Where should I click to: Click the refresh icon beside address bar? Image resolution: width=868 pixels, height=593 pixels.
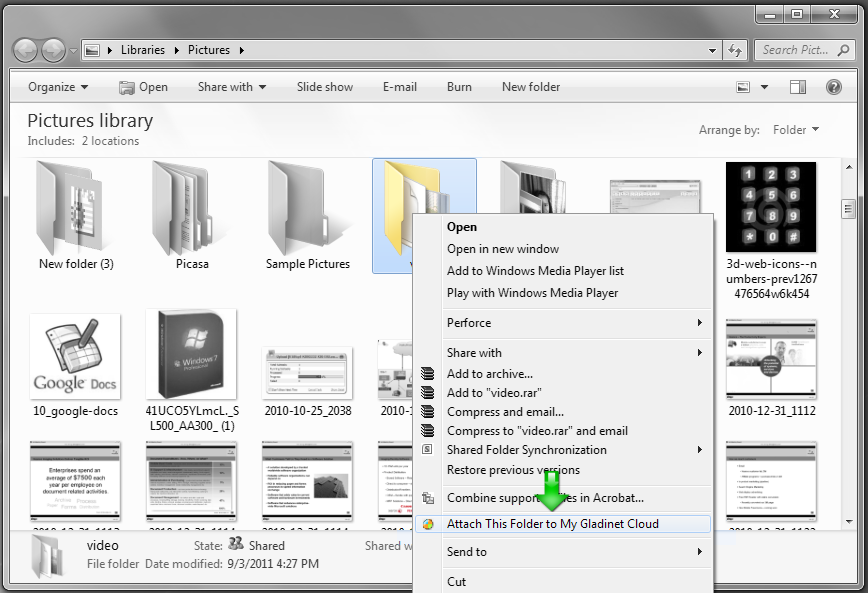[x=735, y=50]
